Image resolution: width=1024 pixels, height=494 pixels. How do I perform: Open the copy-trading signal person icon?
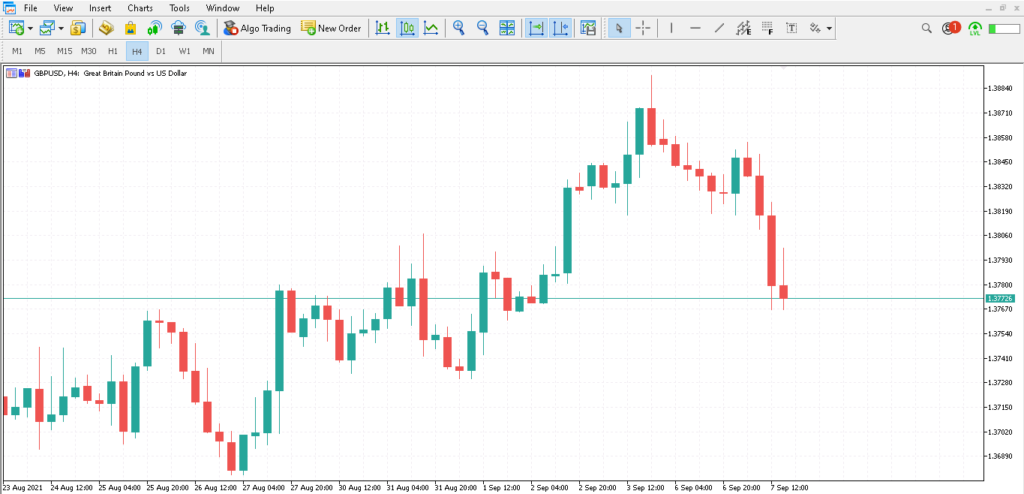(202, 28)
